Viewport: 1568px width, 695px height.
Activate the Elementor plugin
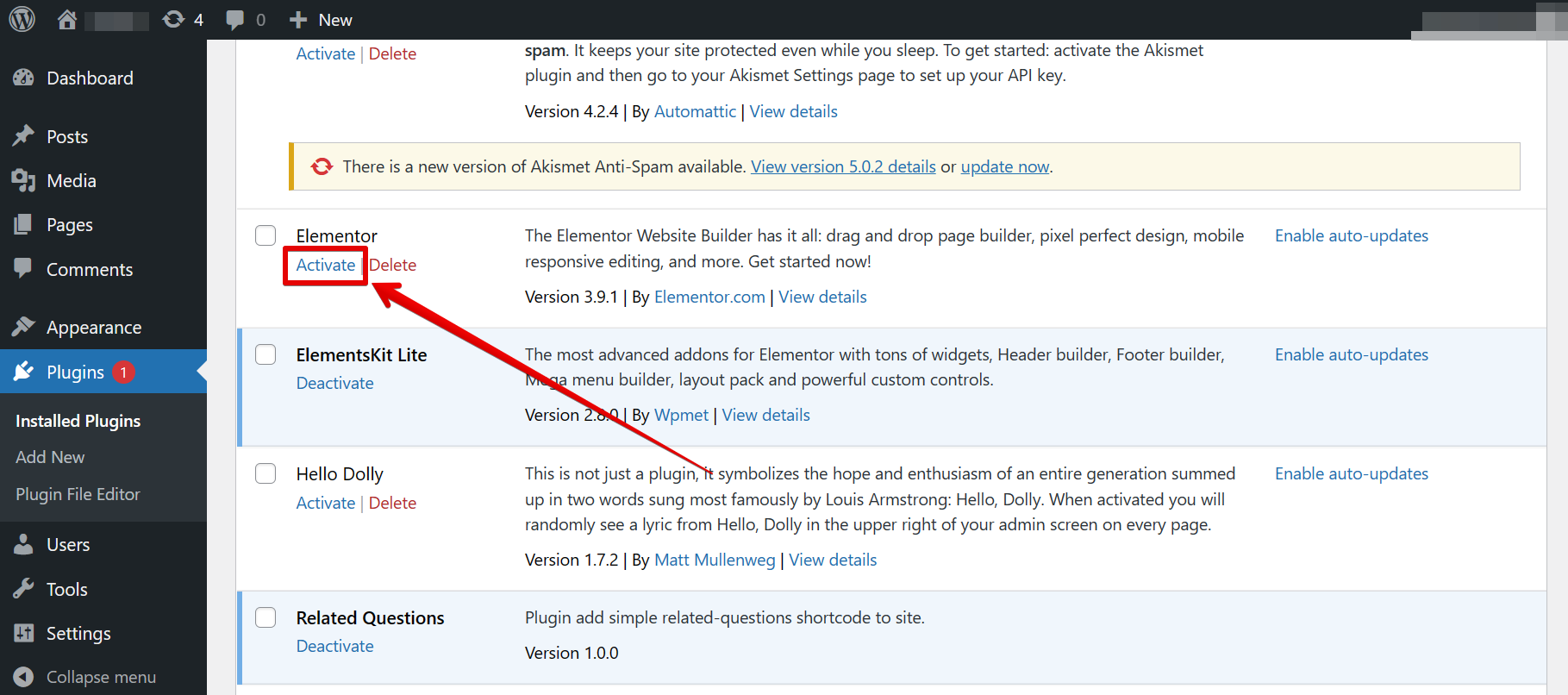click(x=325, y=265)
